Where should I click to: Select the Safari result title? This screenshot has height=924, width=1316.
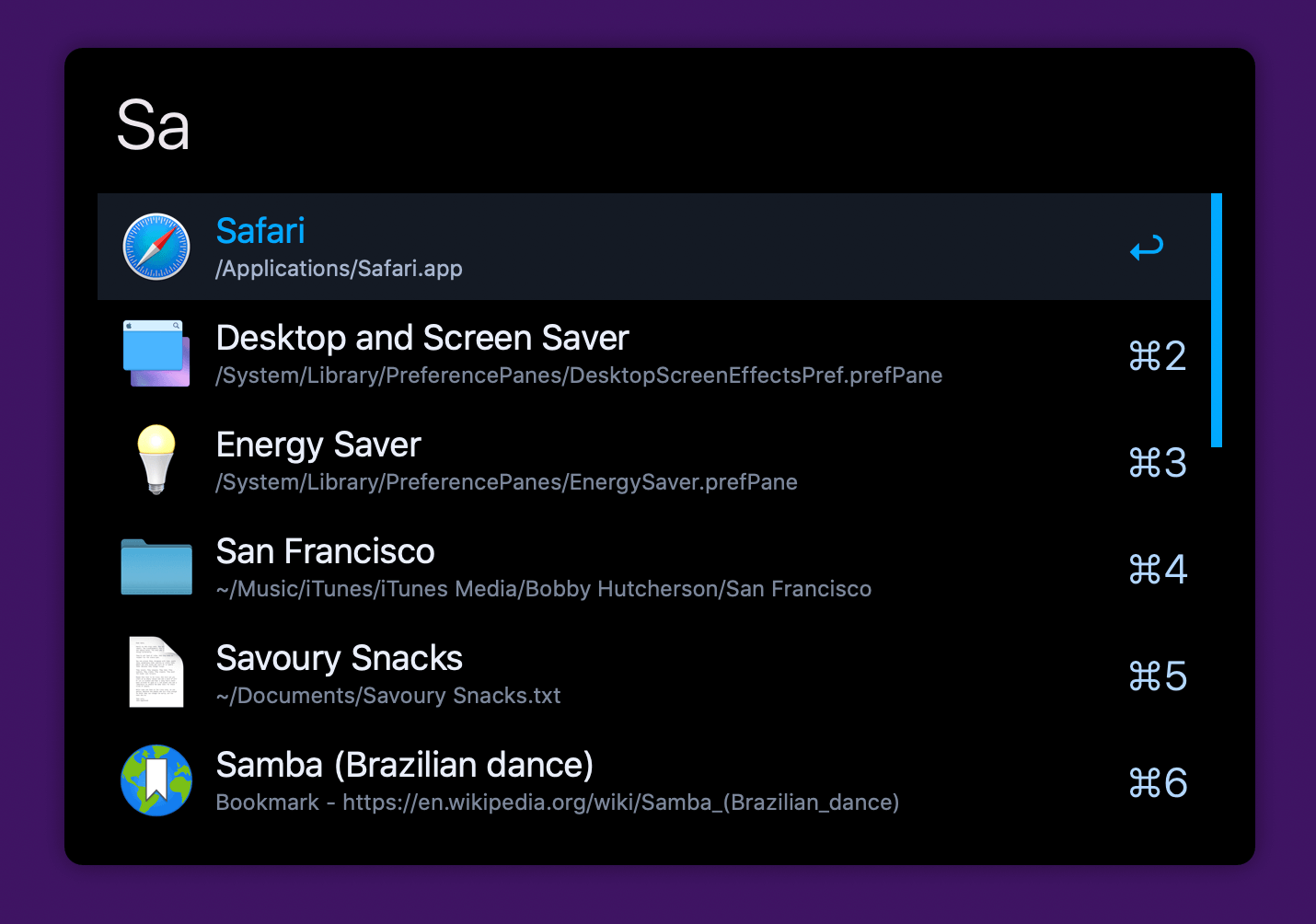(260, 231)
